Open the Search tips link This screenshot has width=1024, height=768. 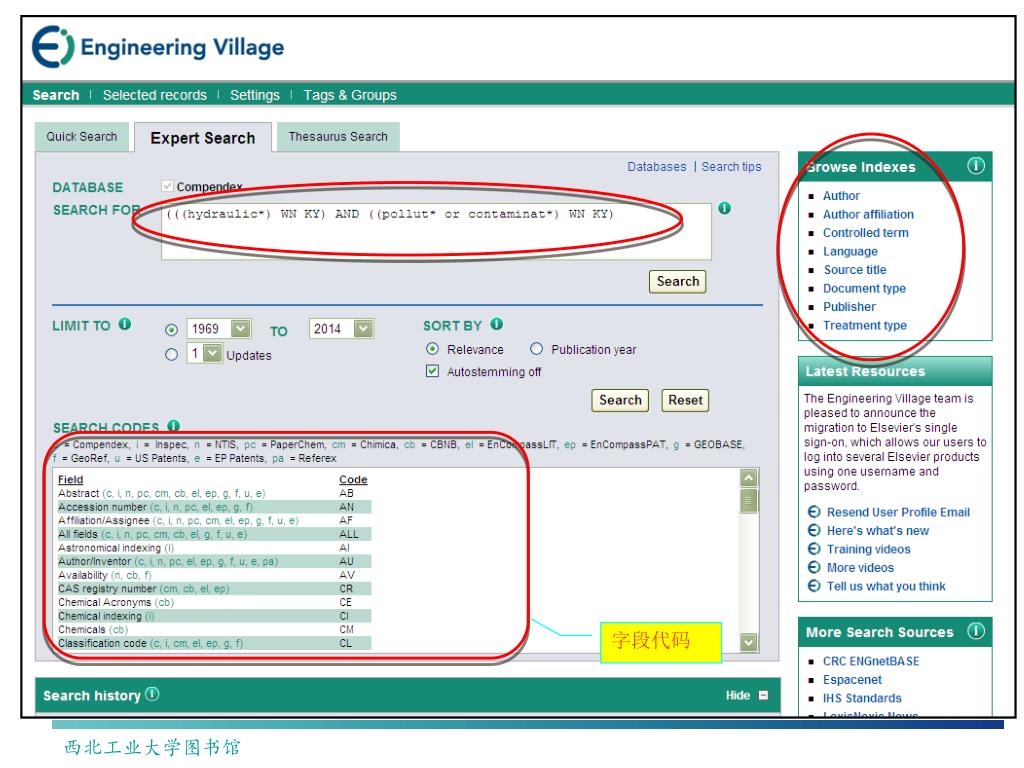pos(731,167)
